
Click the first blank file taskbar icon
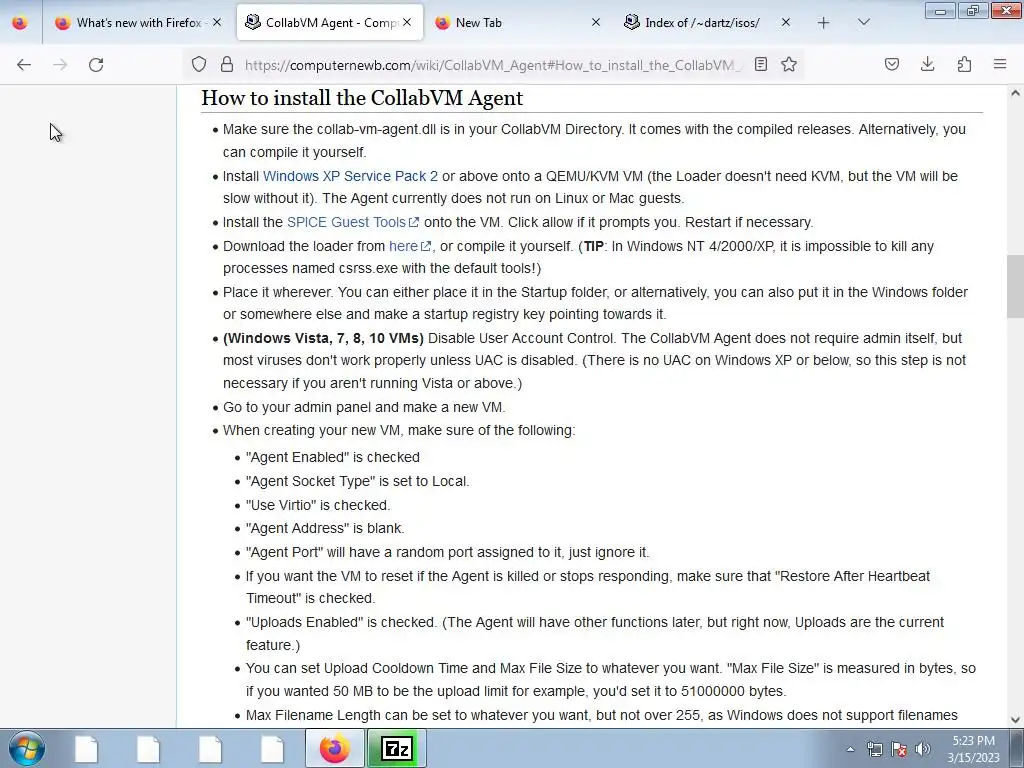[86, 748]
